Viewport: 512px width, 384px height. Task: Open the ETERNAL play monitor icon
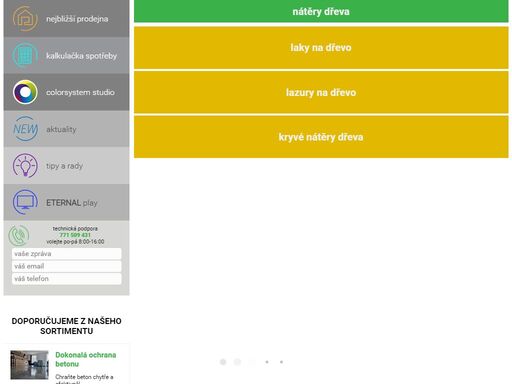coord(25,202)
